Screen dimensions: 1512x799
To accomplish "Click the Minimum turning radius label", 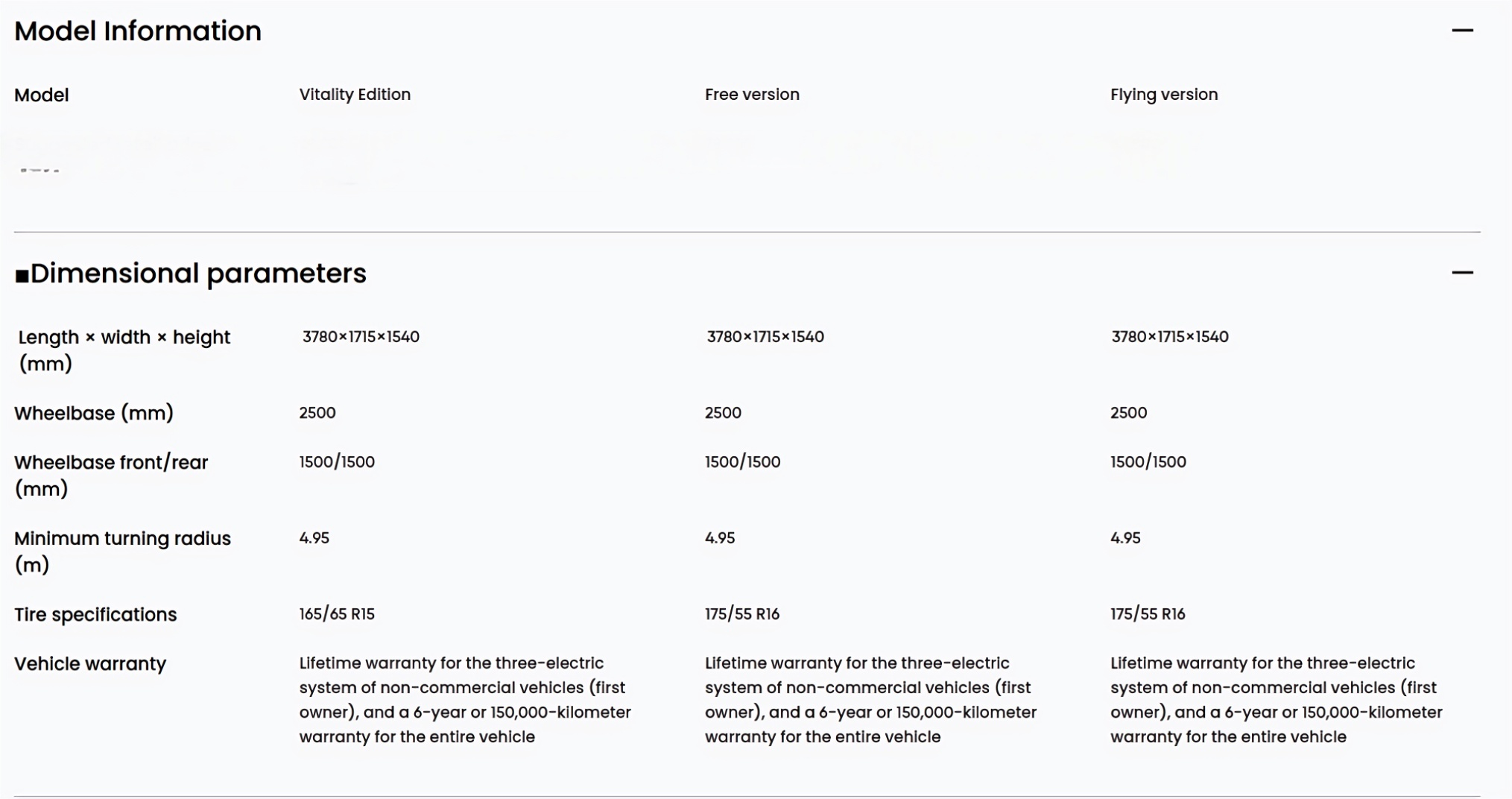I will pyautogui.click(x=122, y=552).
